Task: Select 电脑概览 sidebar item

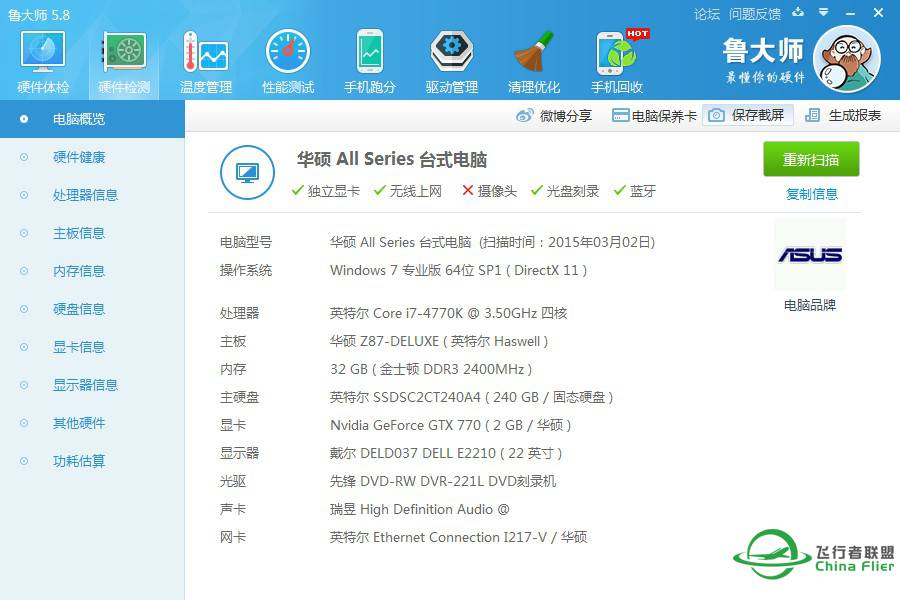Action: (92, 119)
